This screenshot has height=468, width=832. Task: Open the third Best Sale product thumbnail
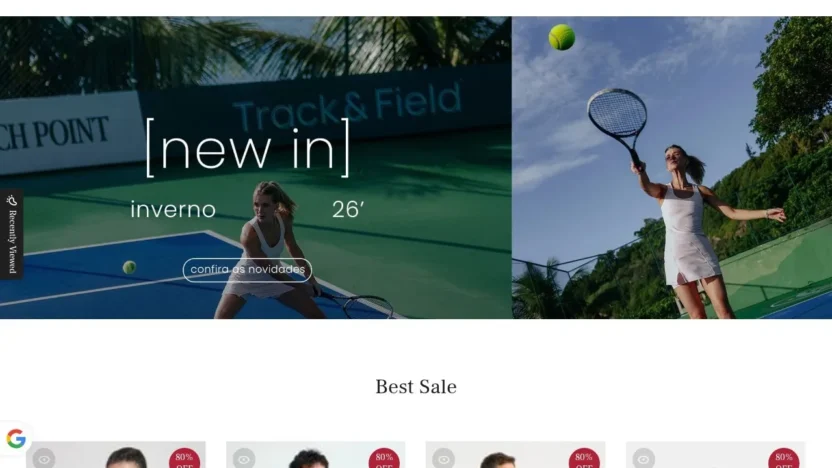(515, 455)
